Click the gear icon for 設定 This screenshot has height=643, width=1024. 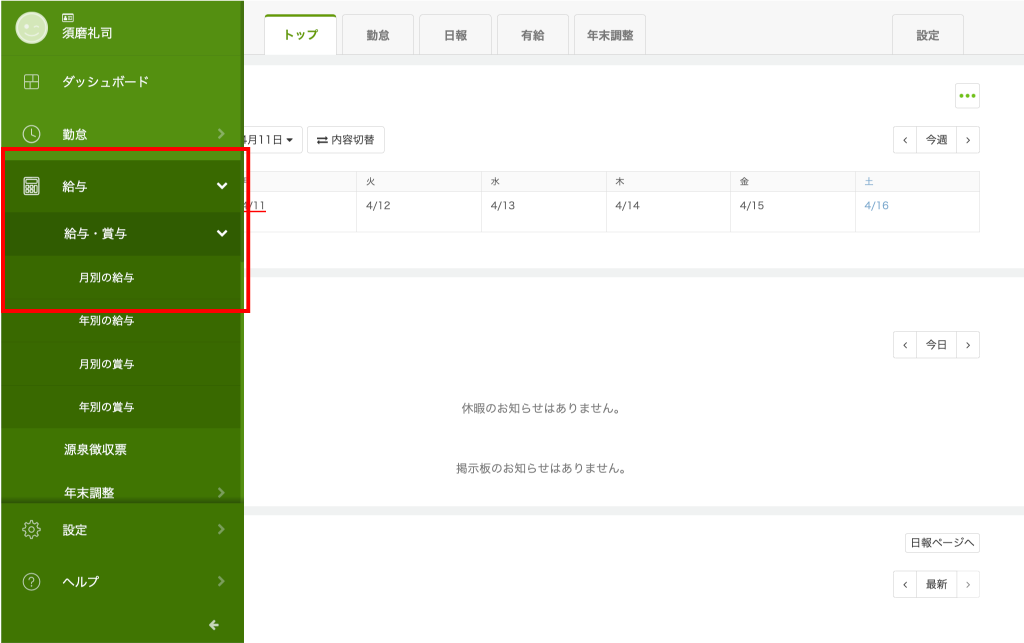click(32, 529)
